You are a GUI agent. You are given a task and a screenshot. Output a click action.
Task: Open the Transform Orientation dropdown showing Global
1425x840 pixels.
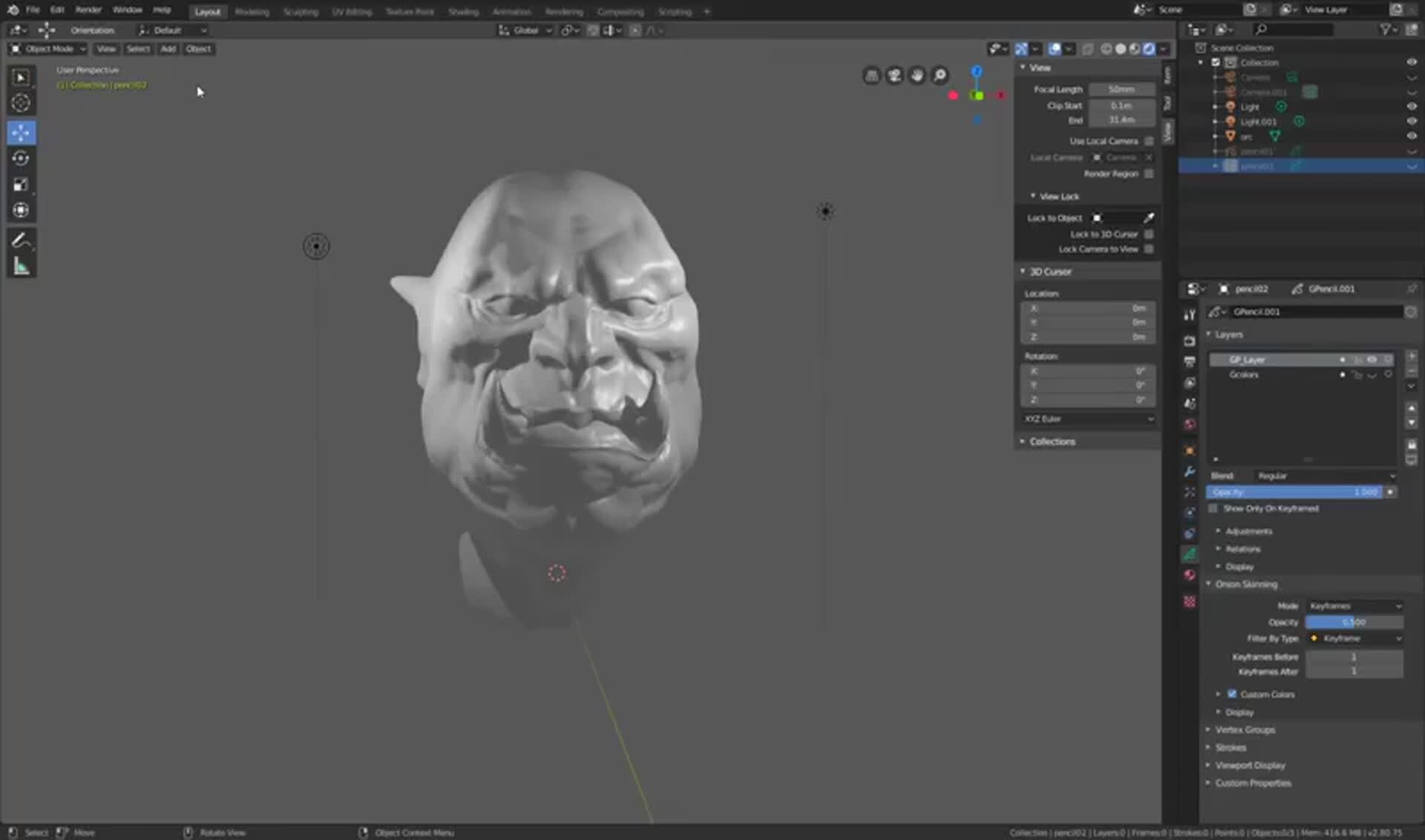[x=525, y=30]
